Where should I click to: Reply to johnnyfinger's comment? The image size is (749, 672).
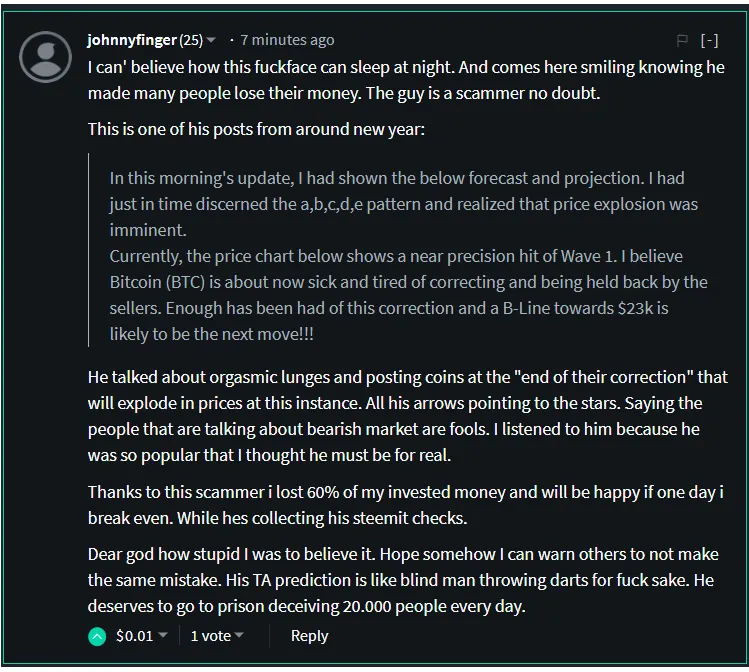(310, 636)
